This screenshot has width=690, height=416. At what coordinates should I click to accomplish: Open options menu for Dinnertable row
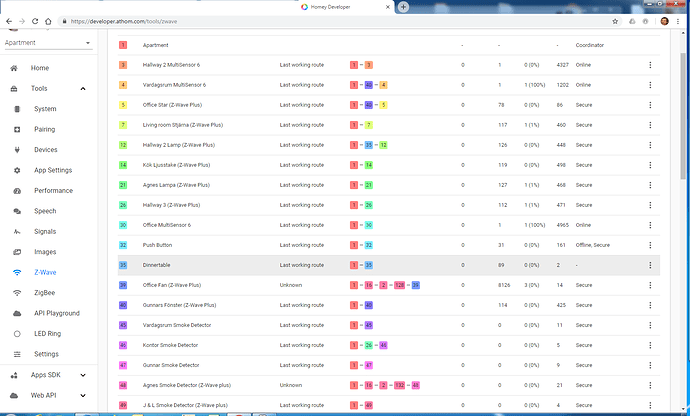650,265
